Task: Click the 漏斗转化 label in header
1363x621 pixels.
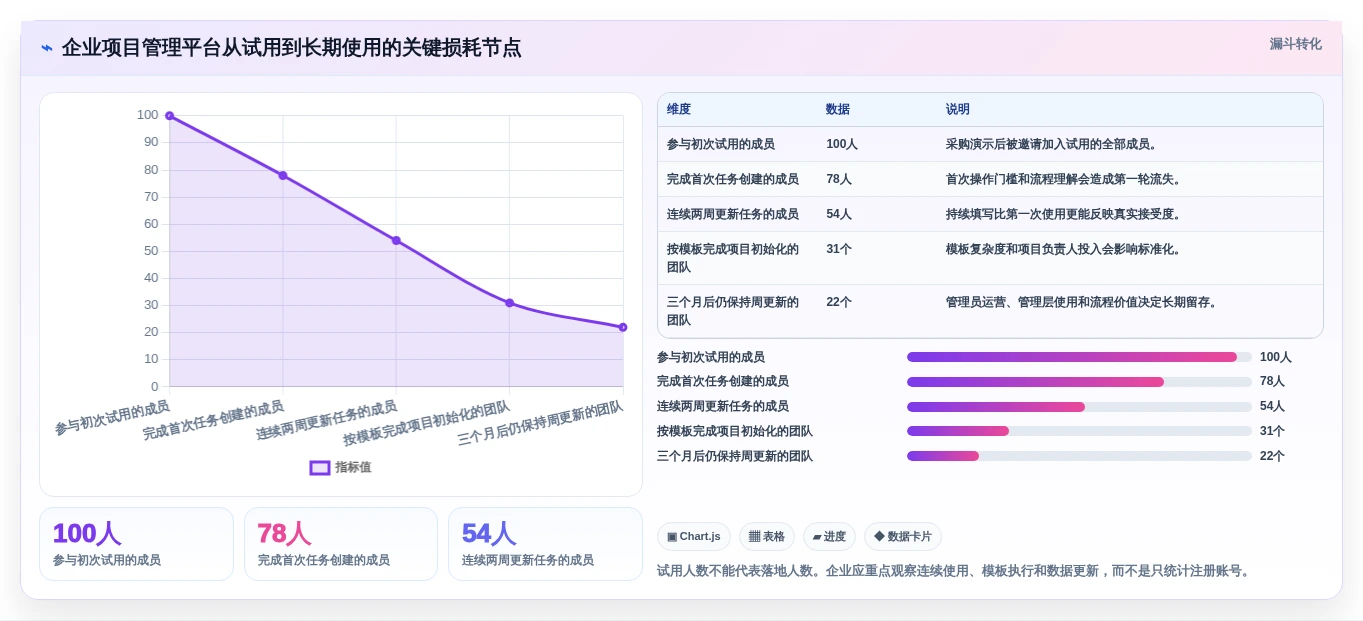Action: tap(1295, 44)
